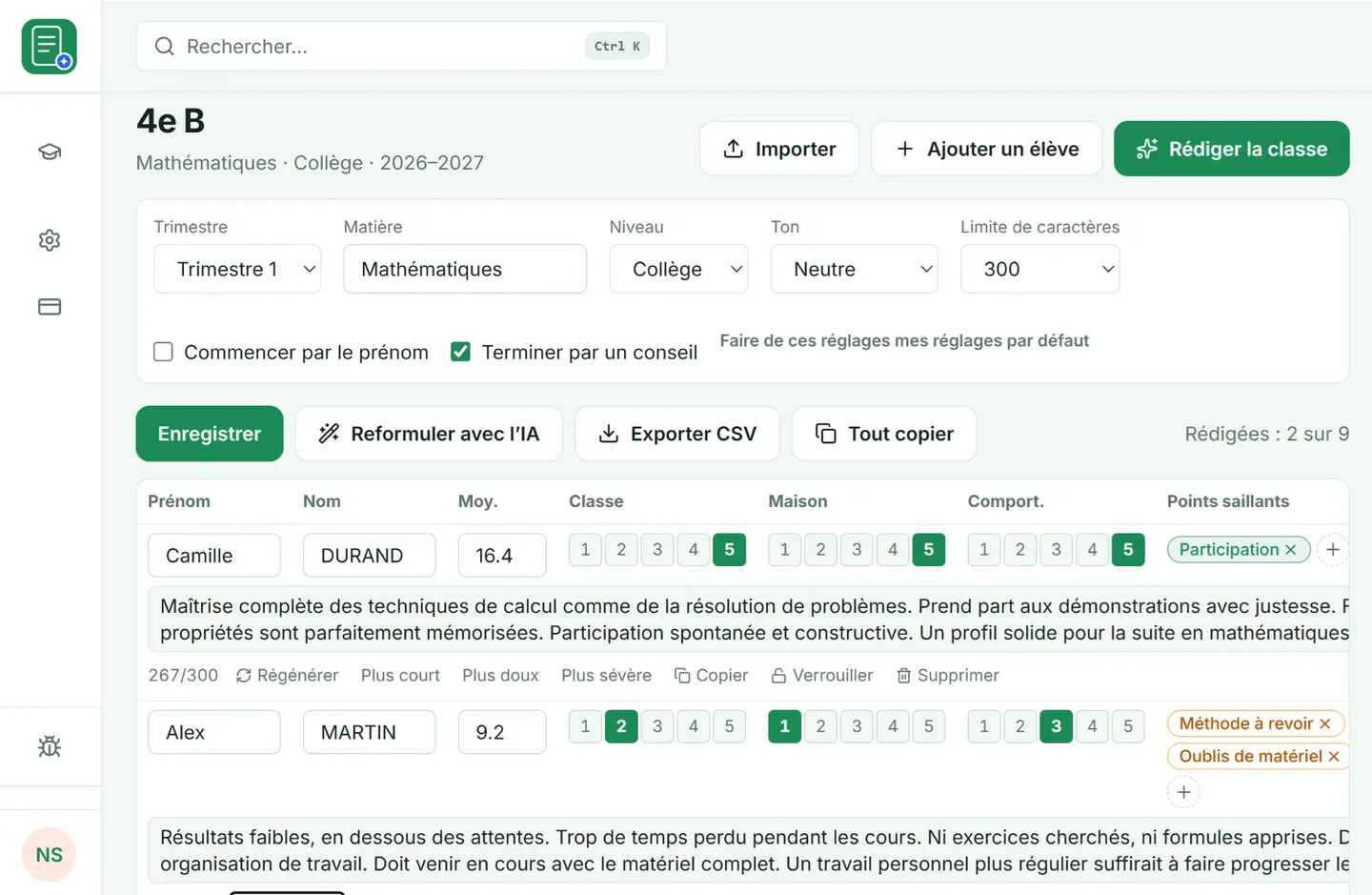Click the Points saillants column header
This screenshot has height=895, width=1372.
pyautogui.click(x=1228, y=501)
